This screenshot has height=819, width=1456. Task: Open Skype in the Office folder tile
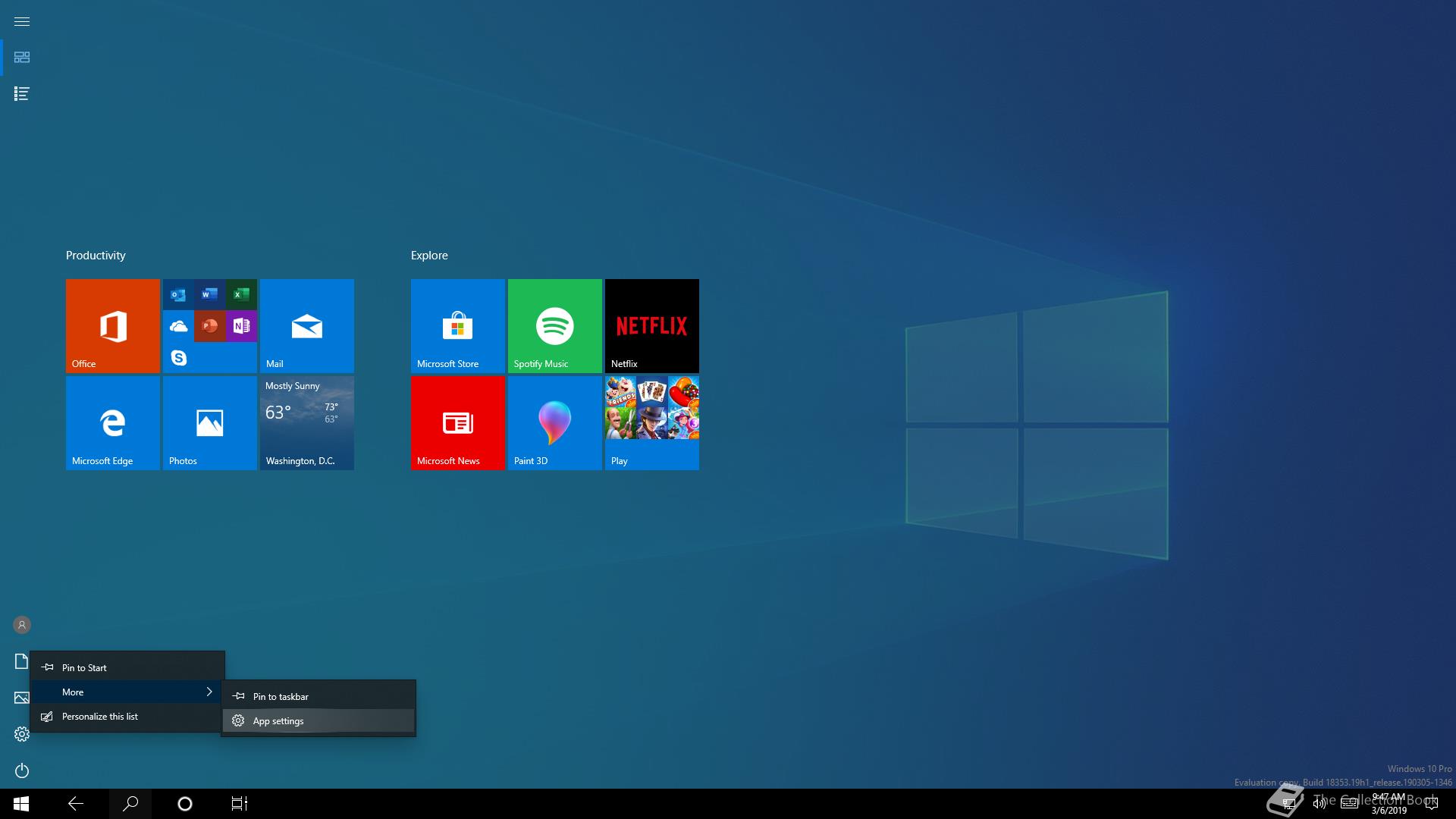(179, 357)
